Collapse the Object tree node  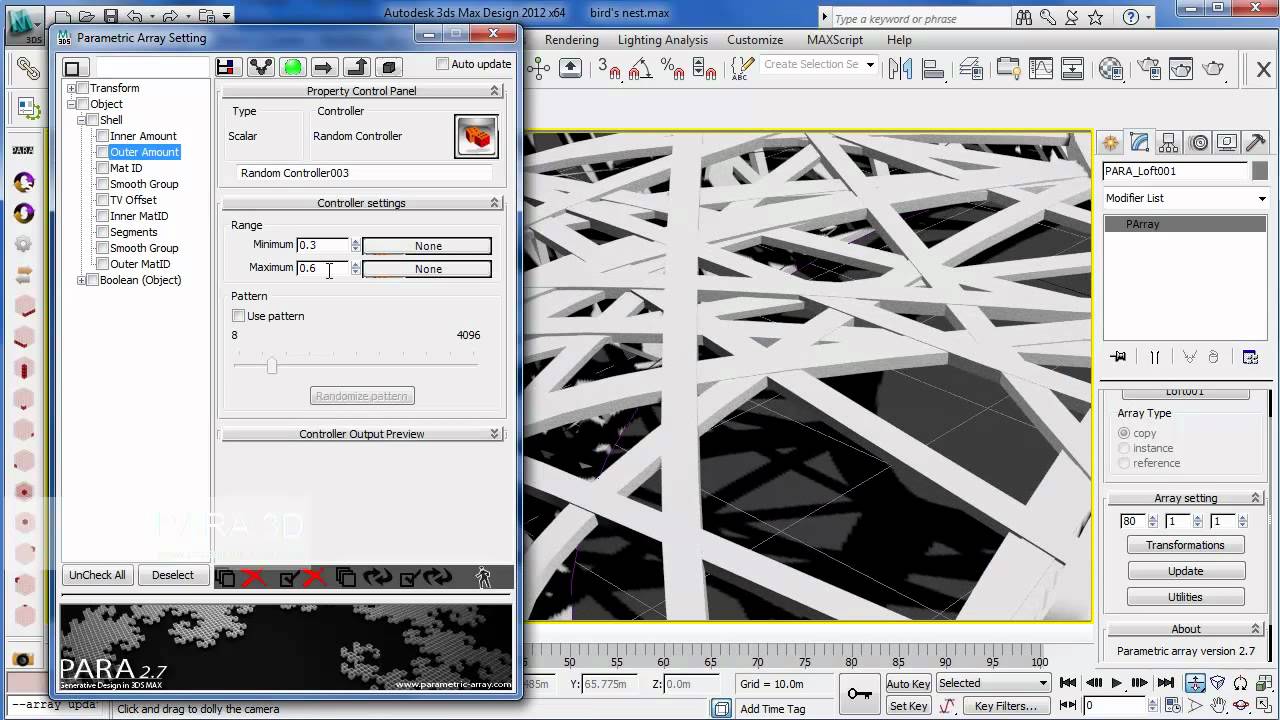pos(71,104)
